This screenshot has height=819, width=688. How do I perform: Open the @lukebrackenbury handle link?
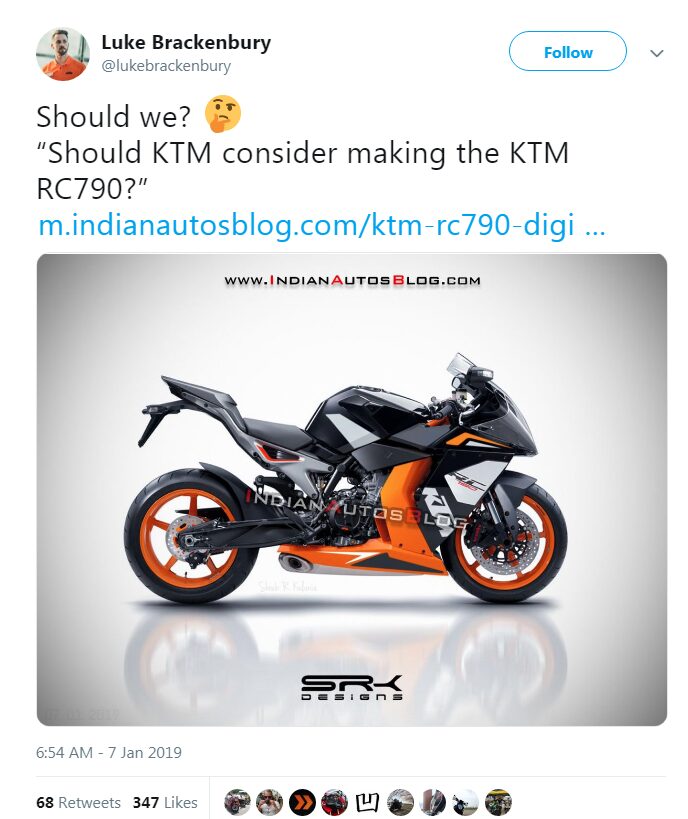pyautogui.click(x=166, y=66)
